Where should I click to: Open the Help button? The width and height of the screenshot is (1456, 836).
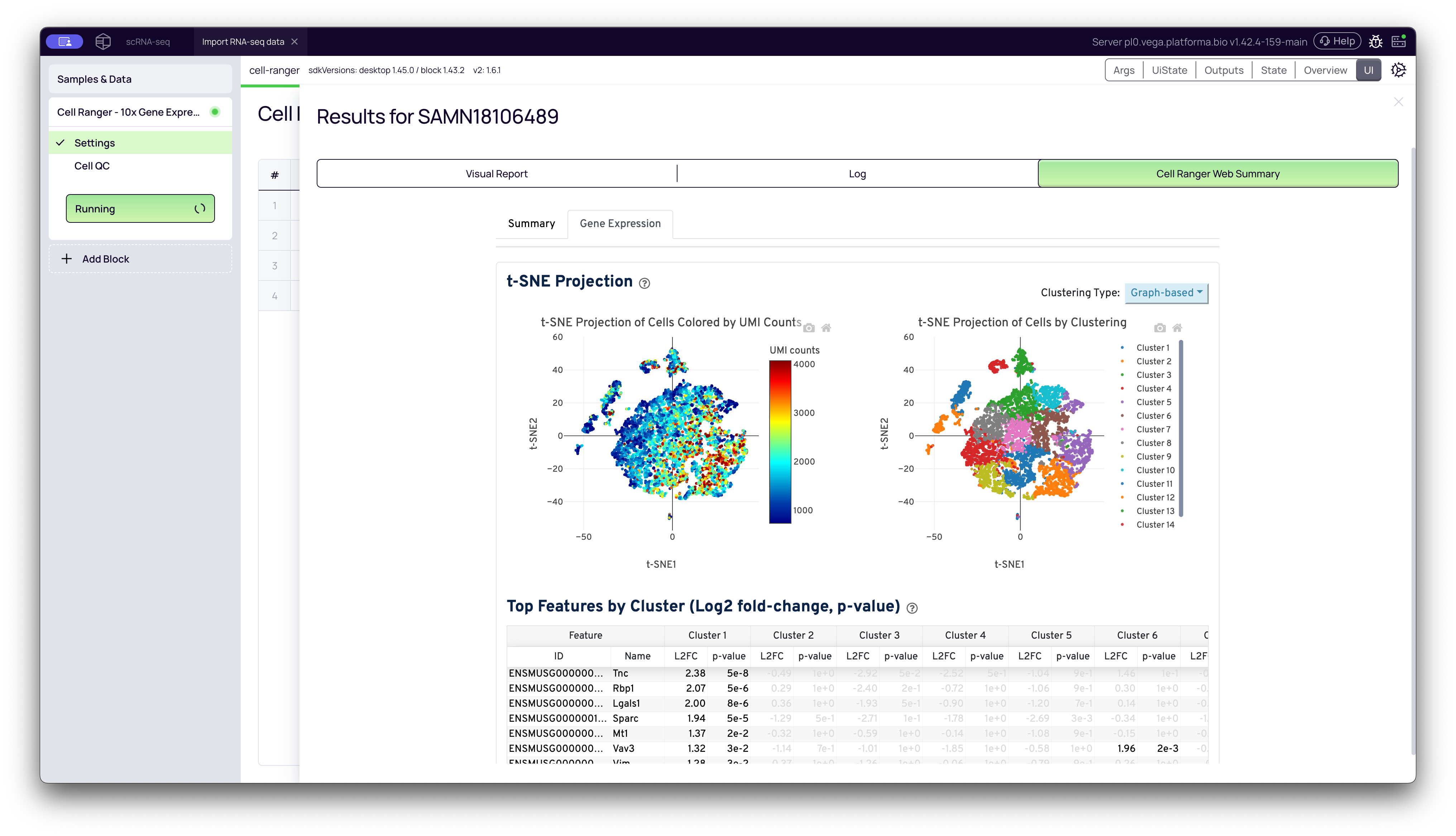tap(1337, 41)
